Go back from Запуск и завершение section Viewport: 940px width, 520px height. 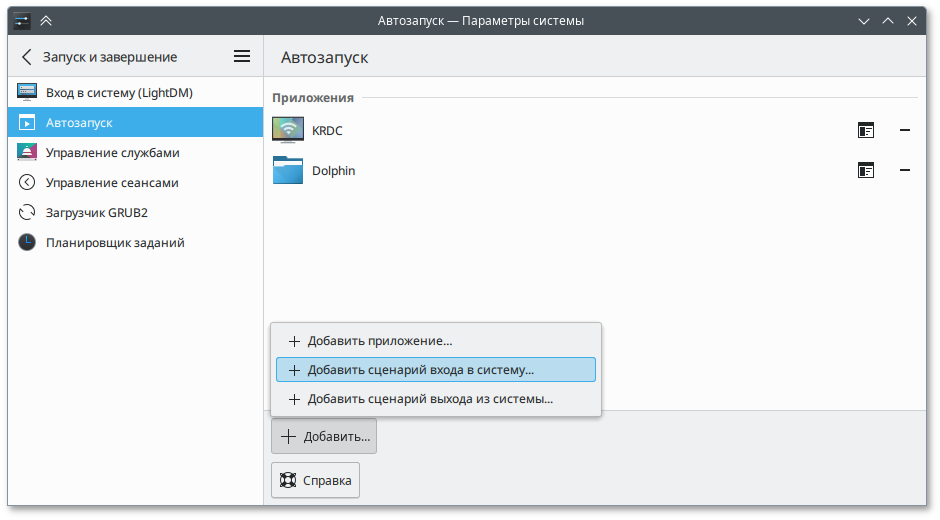[x=26, y=57]
